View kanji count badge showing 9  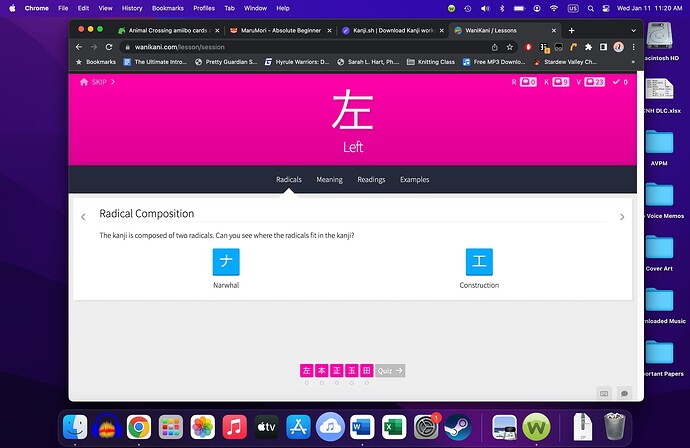pos(561,82)
